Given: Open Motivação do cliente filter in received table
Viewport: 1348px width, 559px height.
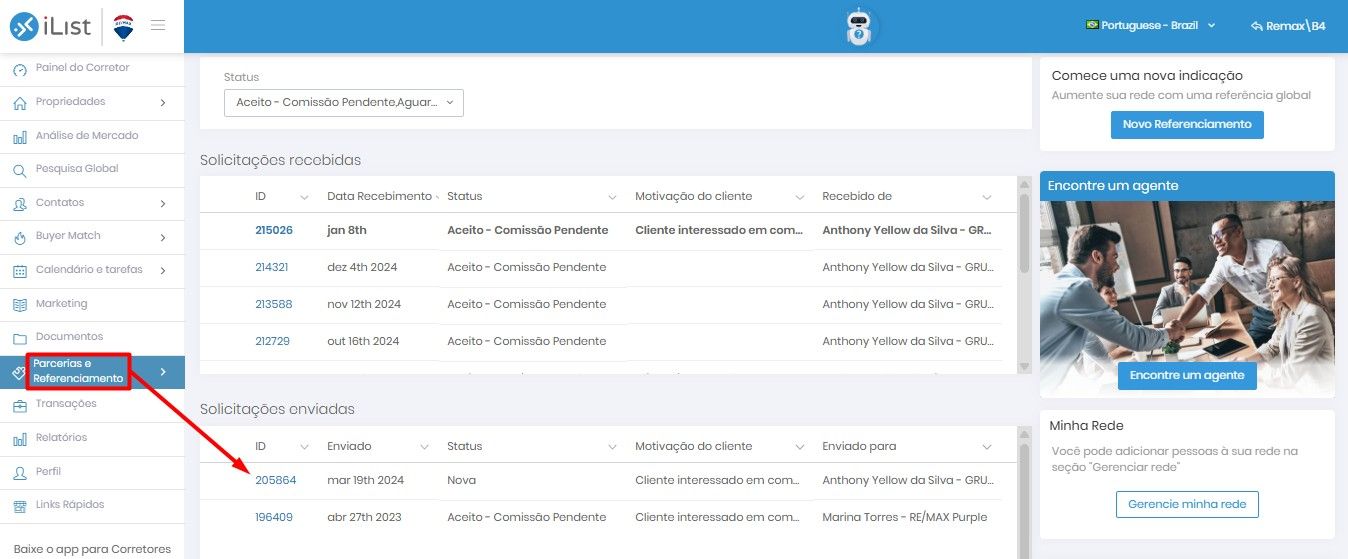Looking at the screenshot, I should (x=799, y=197).
